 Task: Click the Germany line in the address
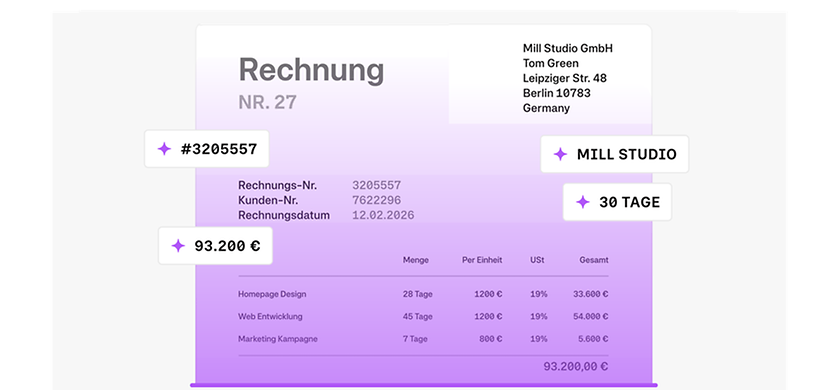(546, 108)
